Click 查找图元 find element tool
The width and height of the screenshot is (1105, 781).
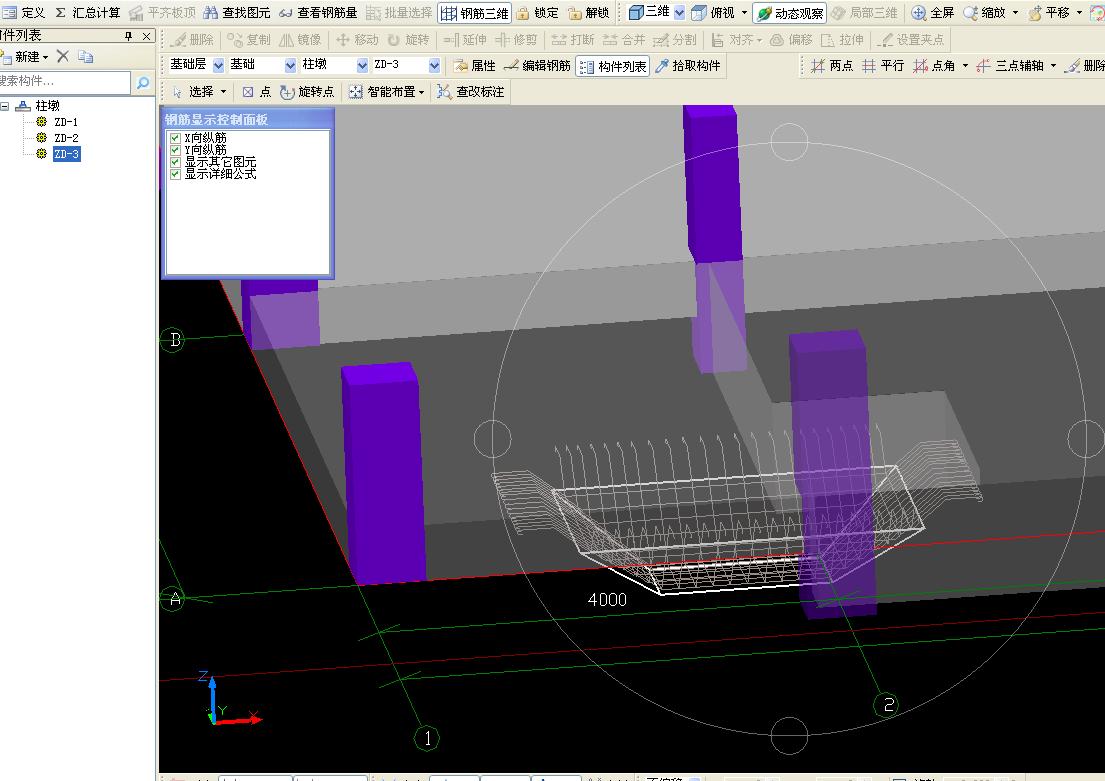tap(237, 13)
